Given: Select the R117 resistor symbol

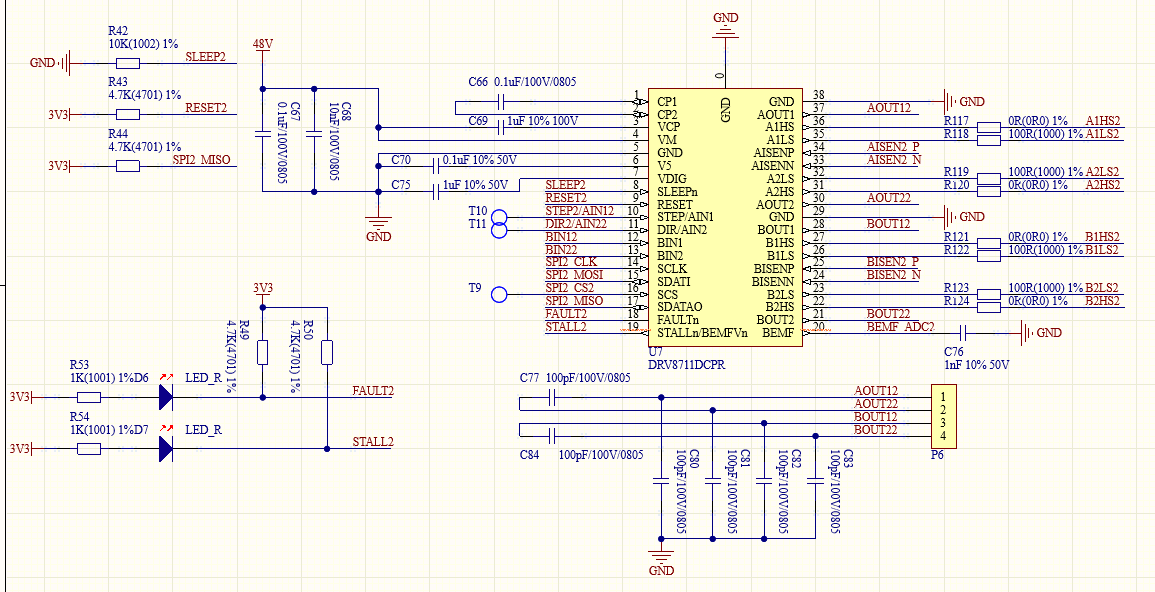Looking at the screenshot, I should [989, 127].
